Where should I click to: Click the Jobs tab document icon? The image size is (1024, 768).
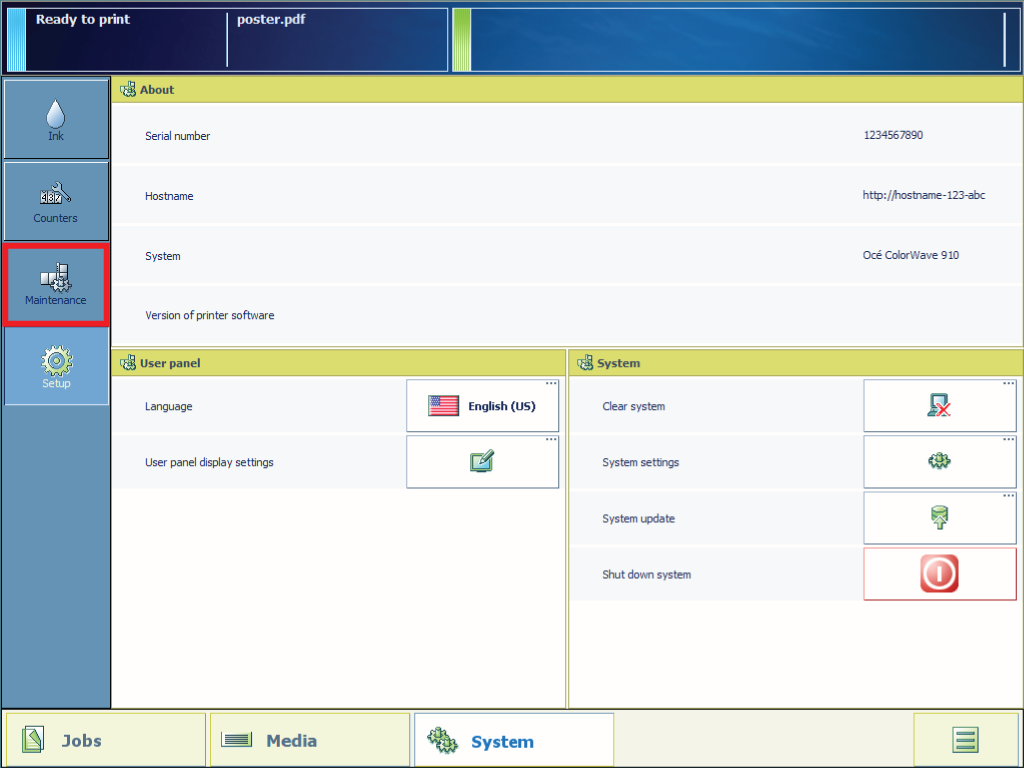tap(33, 740)
